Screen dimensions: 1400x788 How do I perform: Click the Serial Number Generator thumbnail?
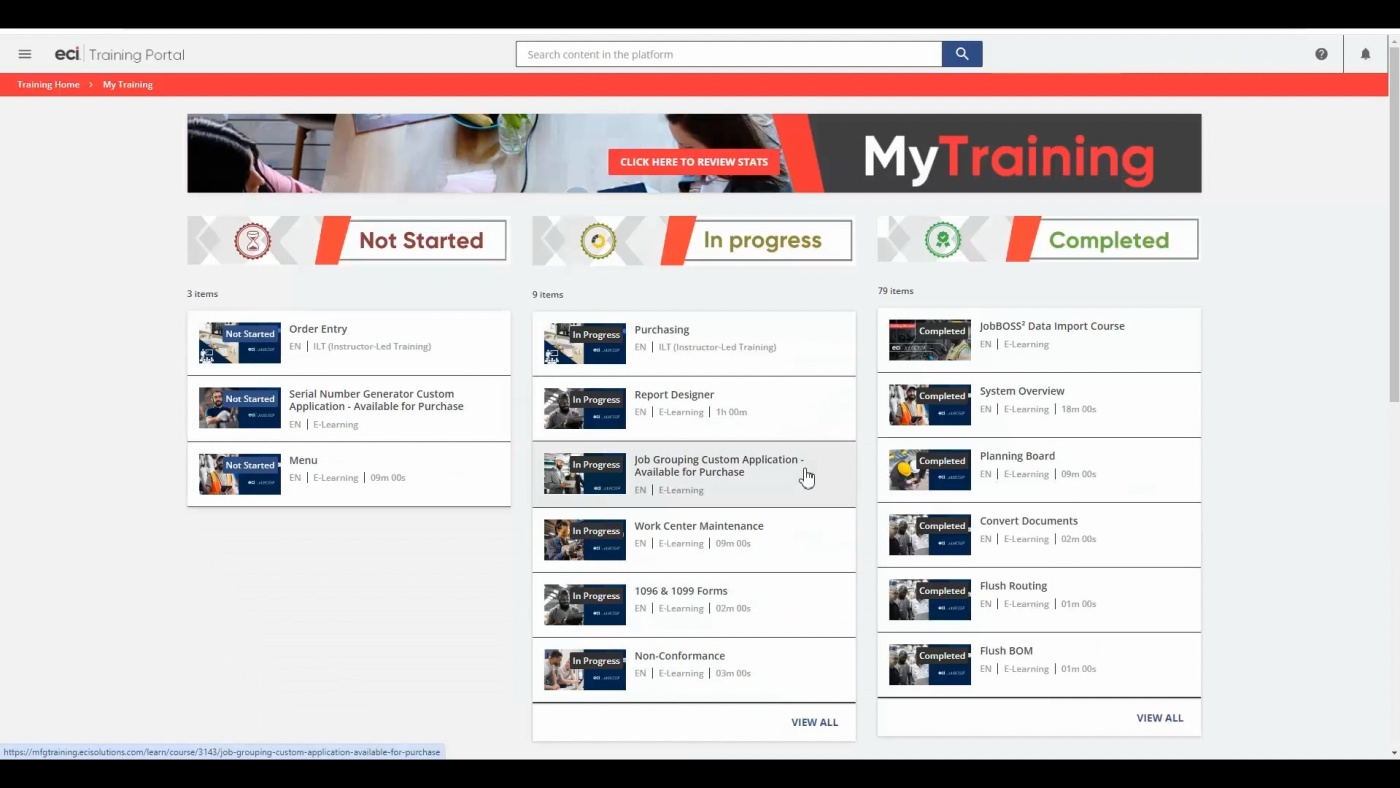[240, 408]
